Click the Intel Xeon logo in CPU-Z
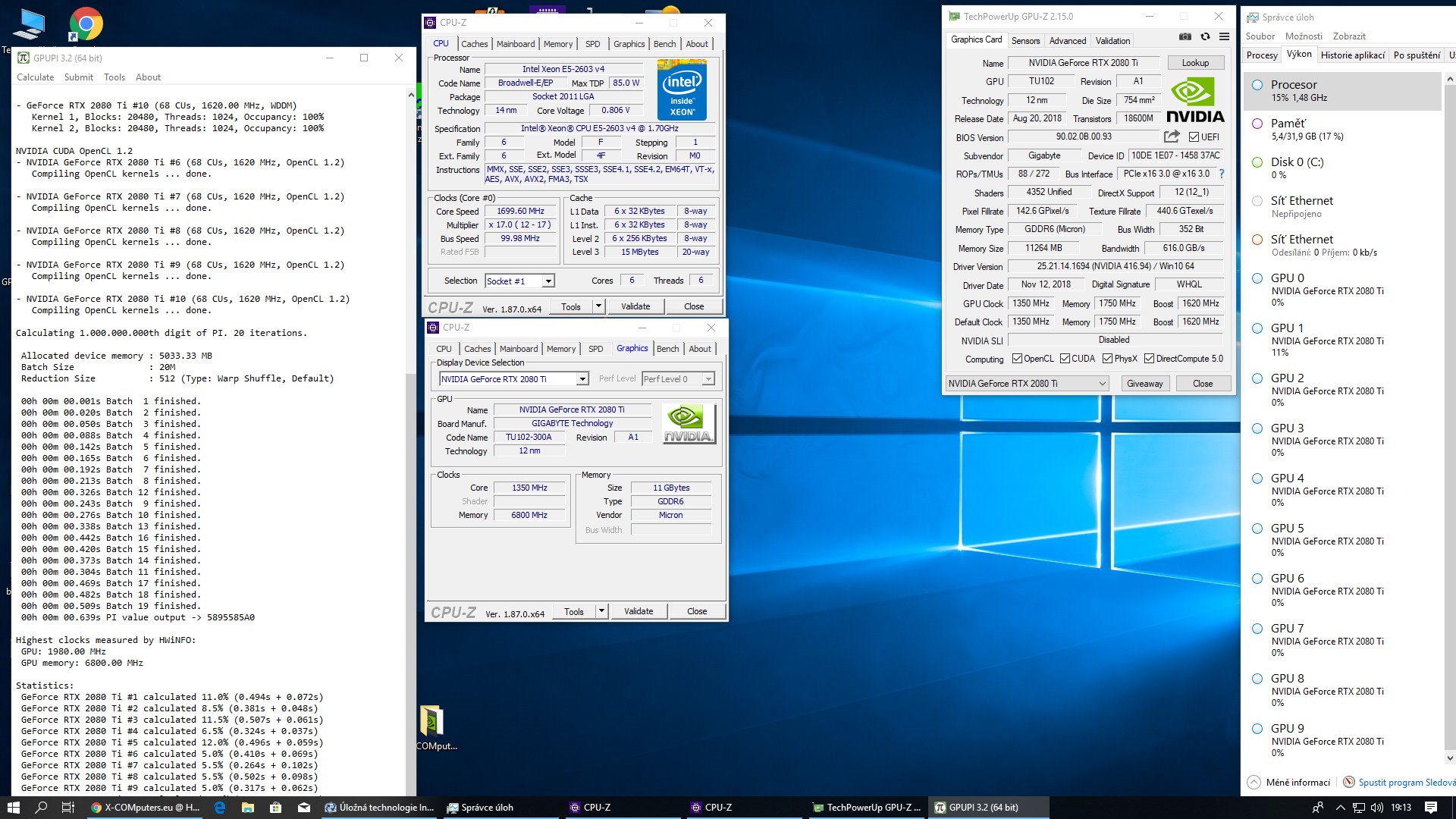The width and height of the screenshot is (1456, 819). [682, 92]
